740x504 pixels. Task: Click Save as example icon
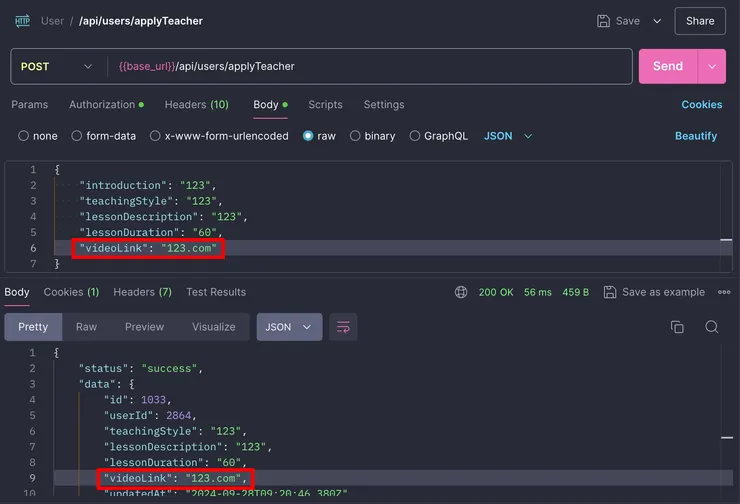609,292
